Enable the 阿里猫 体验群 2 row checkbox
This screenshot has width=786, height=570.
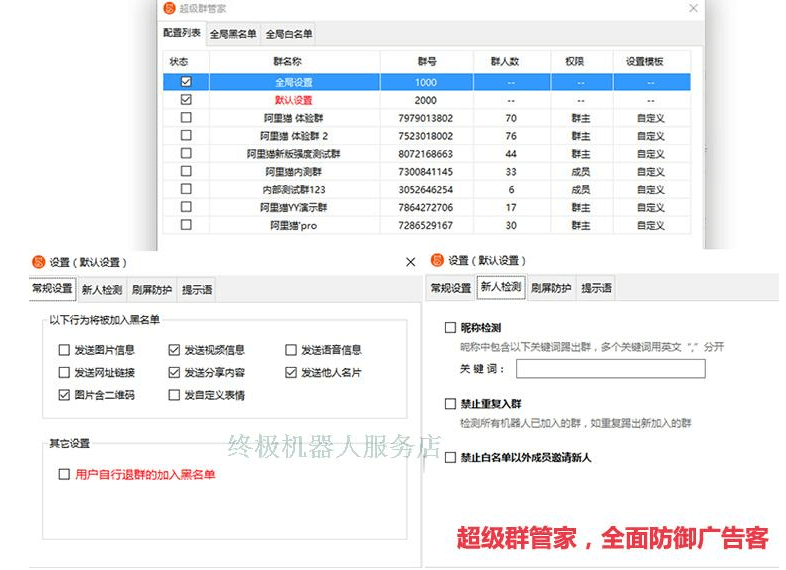tap(186, 135)
